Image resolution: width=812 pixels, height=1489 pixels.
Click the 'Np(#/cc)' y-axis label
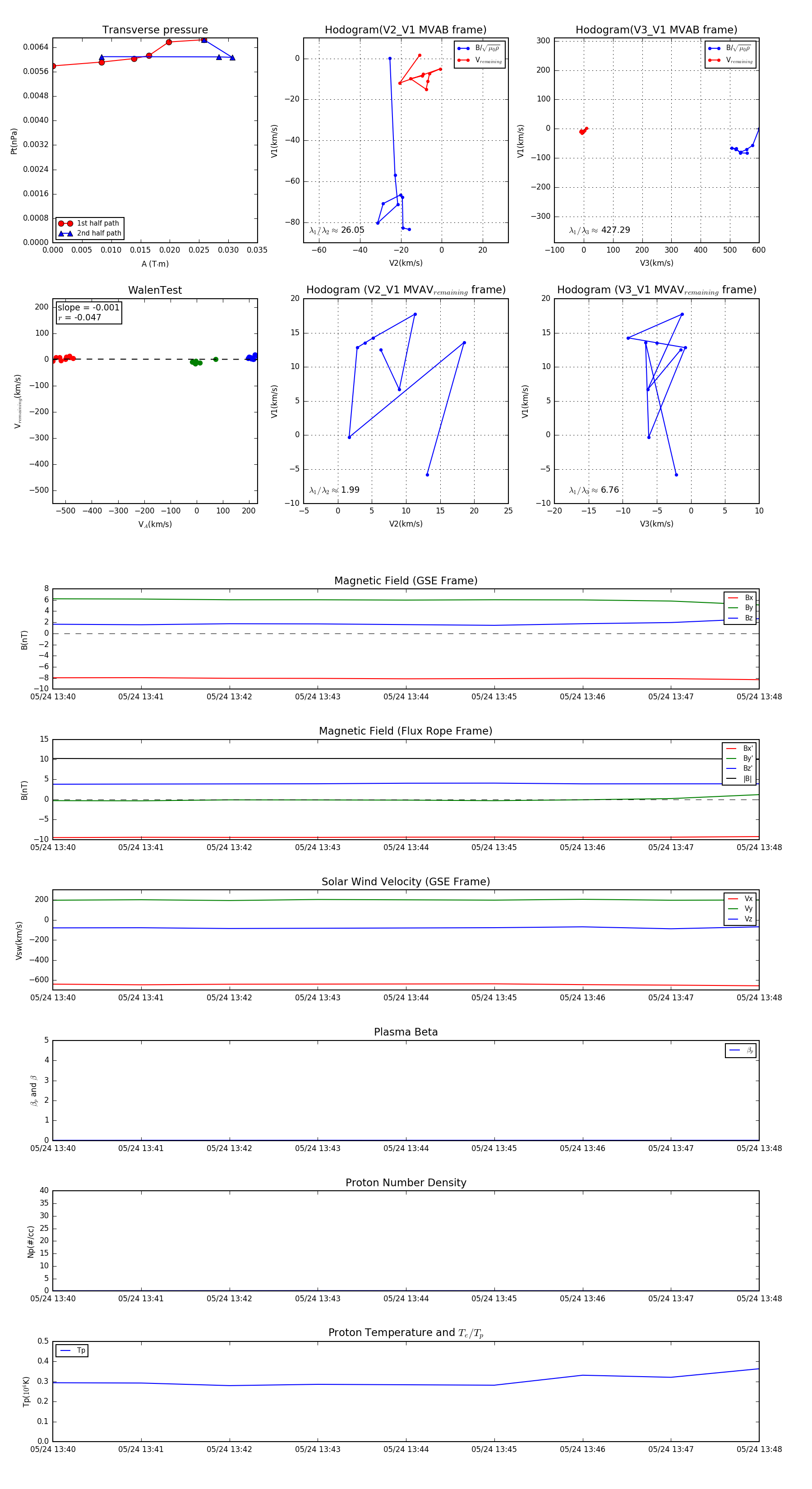pyautogui.click(x=31, y=1242)
